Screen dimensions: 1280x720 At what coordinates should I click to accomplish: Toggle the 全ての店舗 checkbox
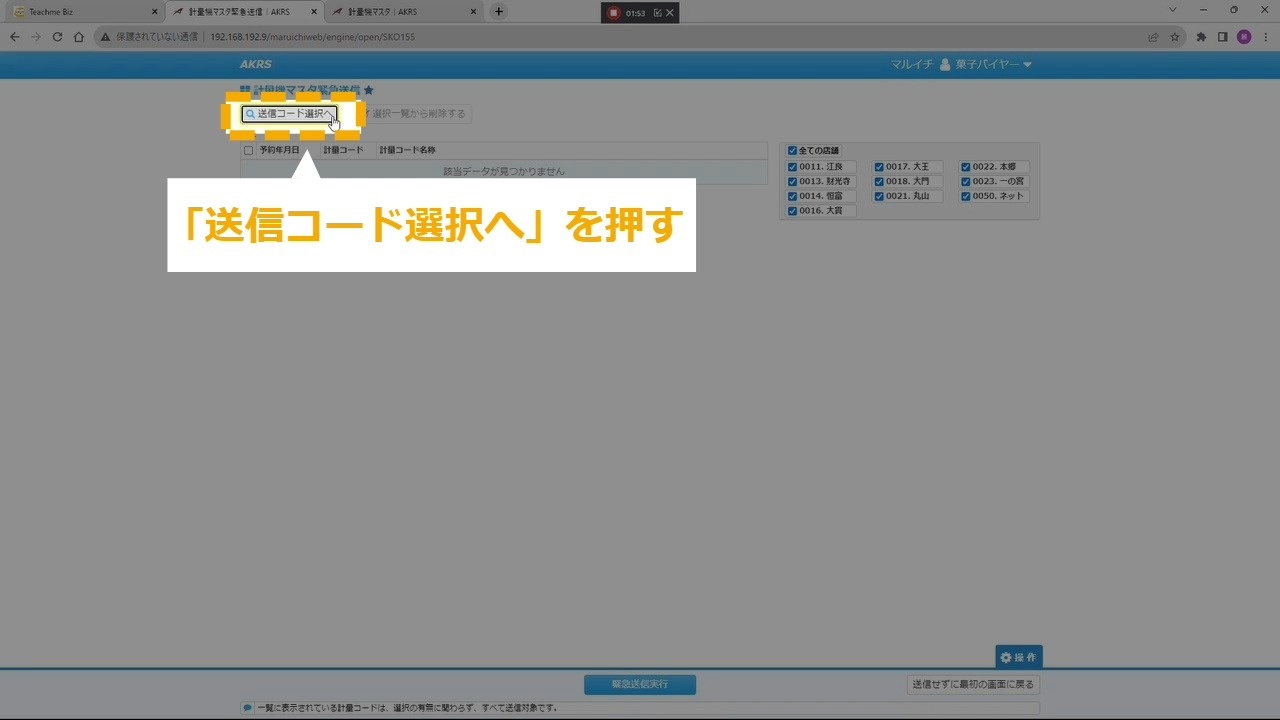pyautogui.click(x=793, y=151)
